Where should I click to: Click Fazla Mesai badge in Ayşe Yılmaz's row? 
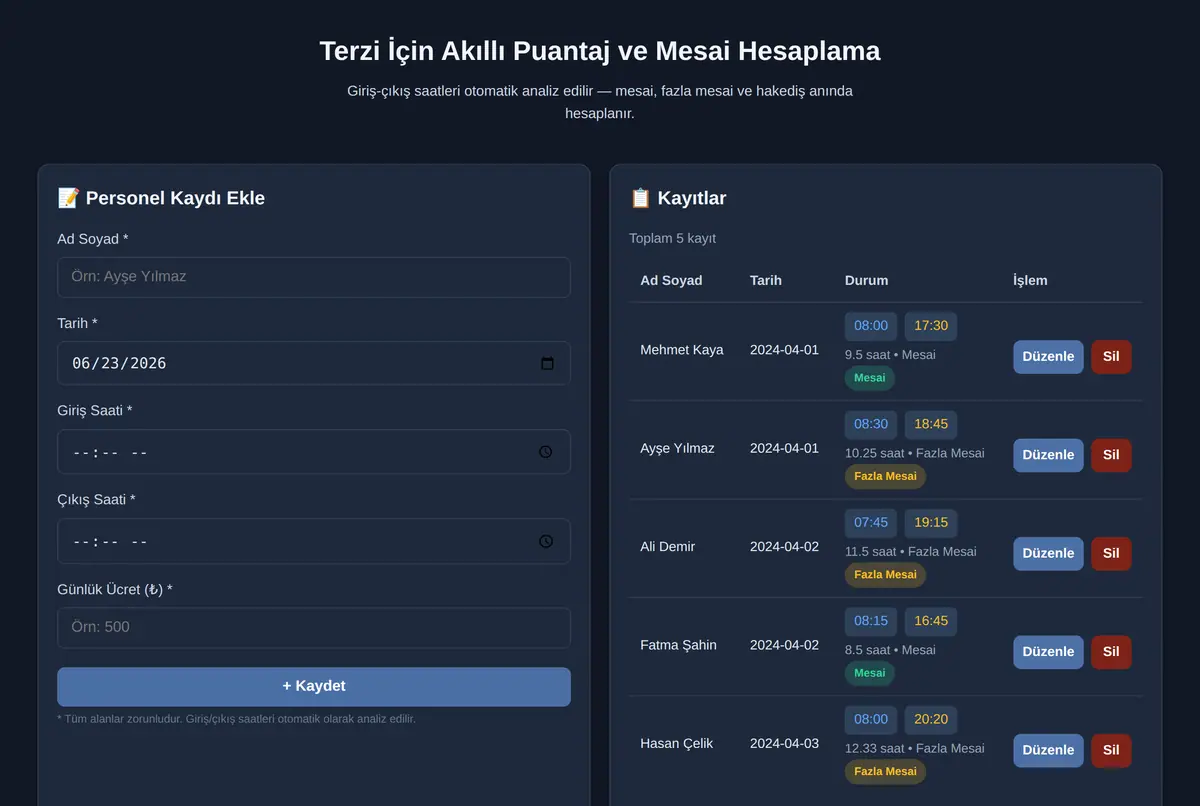[885, 476]
